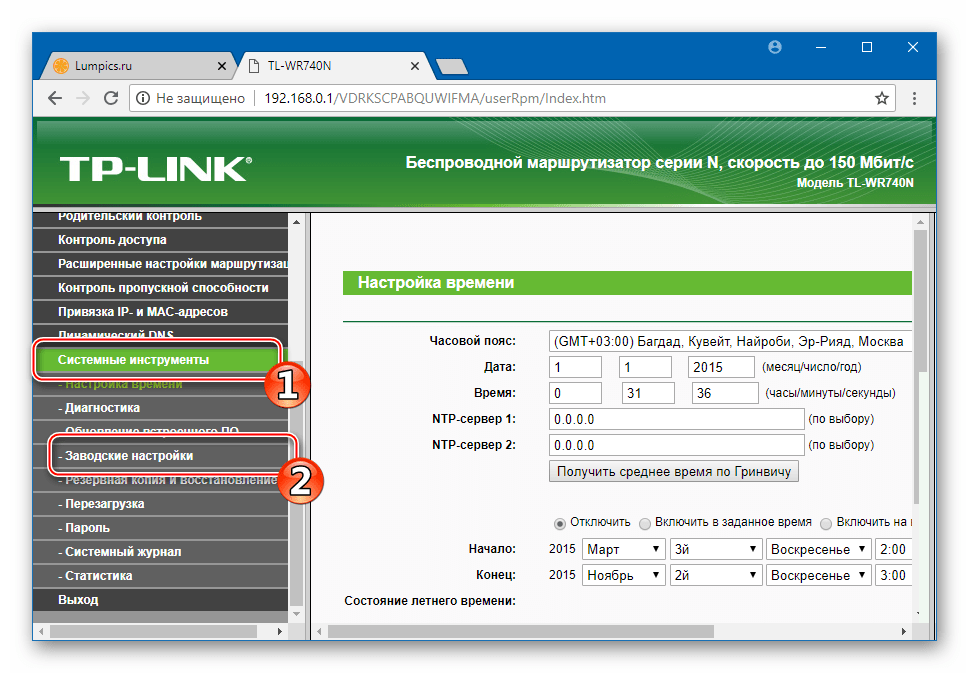The width and height of the screenshot is (969, 673).
Task: Click the browser back arrow
Action: [55, 98]
